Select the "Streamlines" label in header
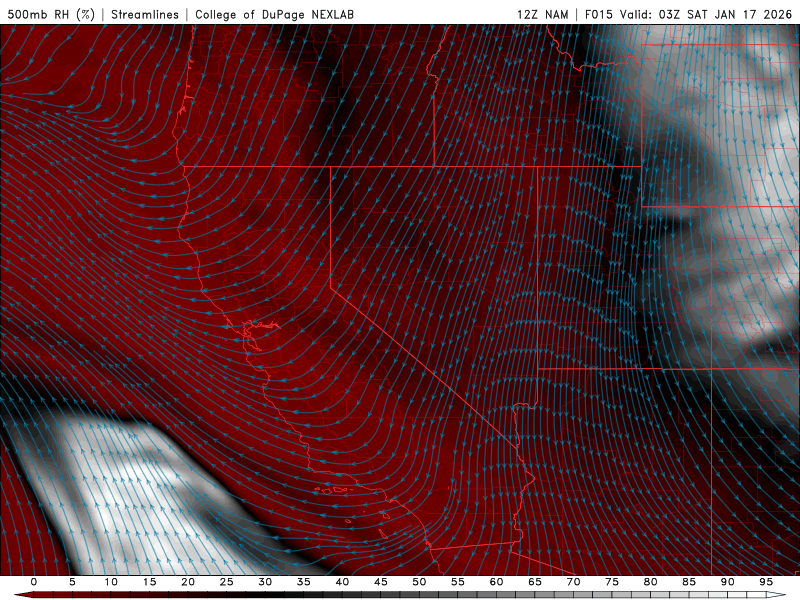Viewport: 800px width, 600px height. 145,14
